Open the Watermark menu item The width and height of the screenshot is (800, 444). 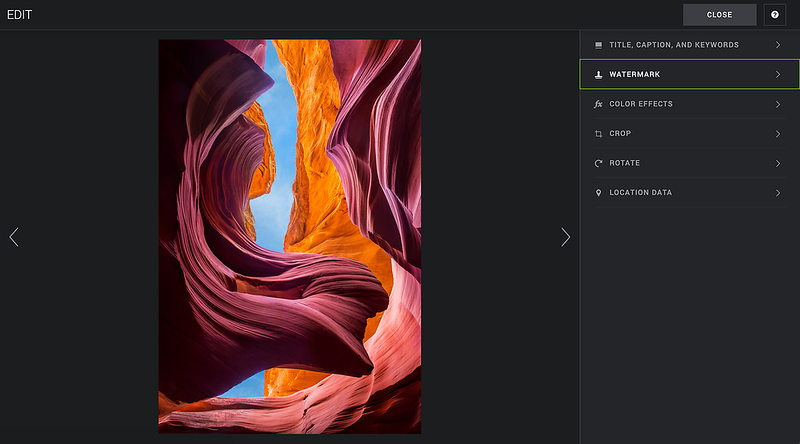[x=689, y=75]
